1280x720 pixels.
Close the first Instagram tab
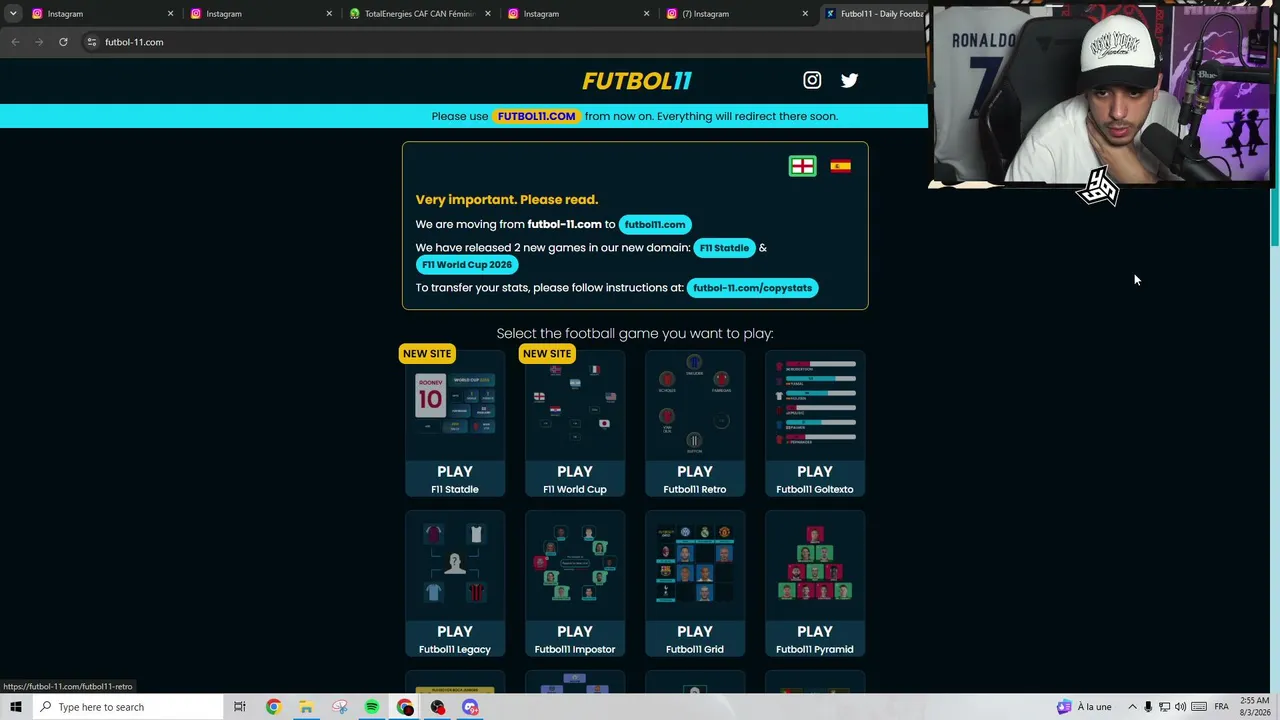(170, 14)
